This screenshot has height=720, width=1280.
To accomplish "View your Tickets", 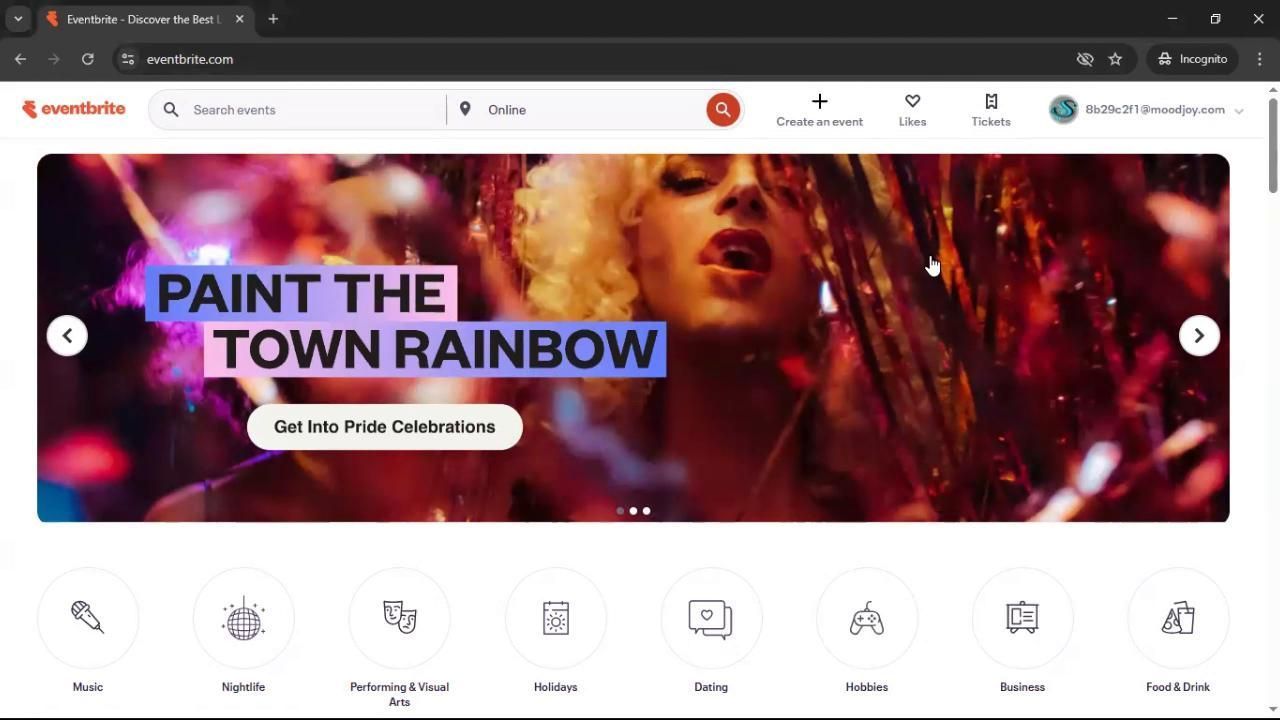I will pyautogui.click(x=990, y=109).
